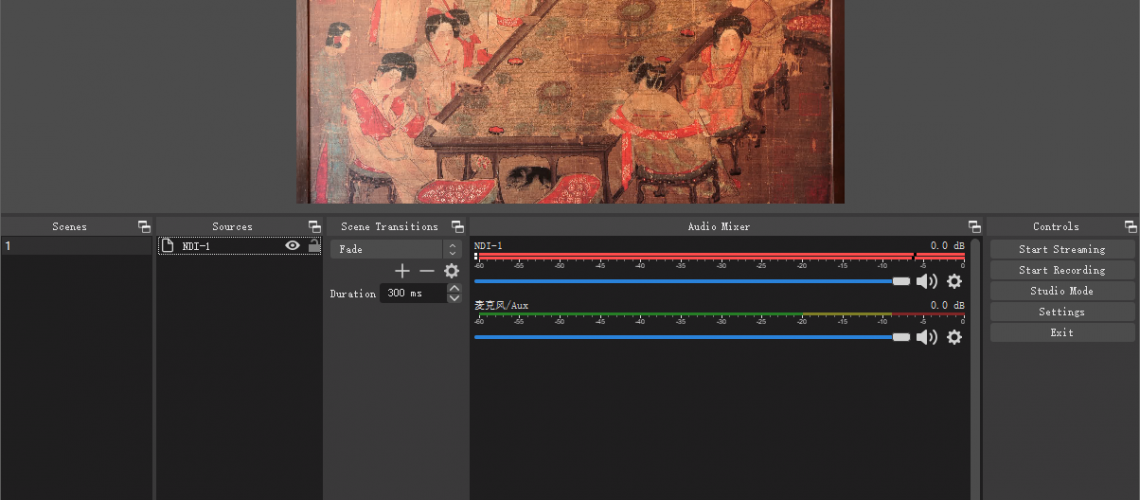
Task: Click the Duration 300 ms field
Action: 413,294
